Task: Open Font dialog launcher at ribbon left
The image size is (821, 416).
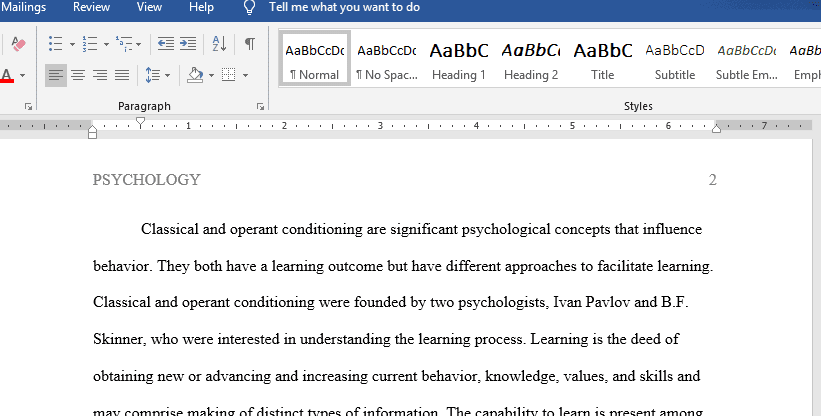Action: coord(28,107)
